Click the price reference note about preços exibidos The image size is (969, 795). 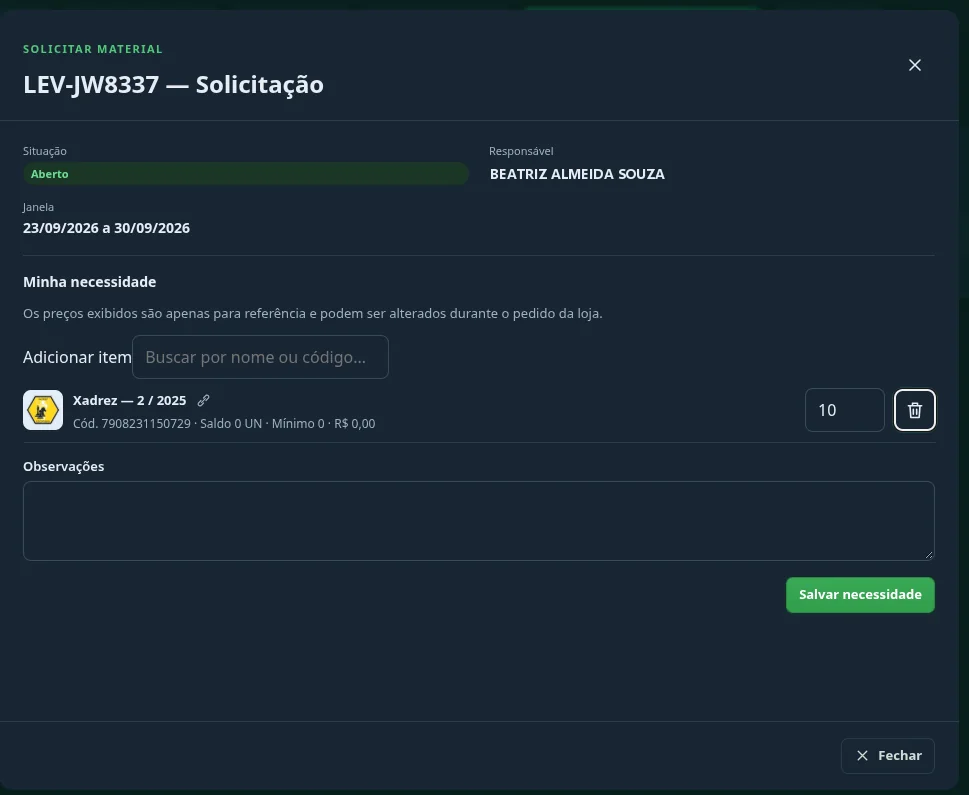point(313,313)
